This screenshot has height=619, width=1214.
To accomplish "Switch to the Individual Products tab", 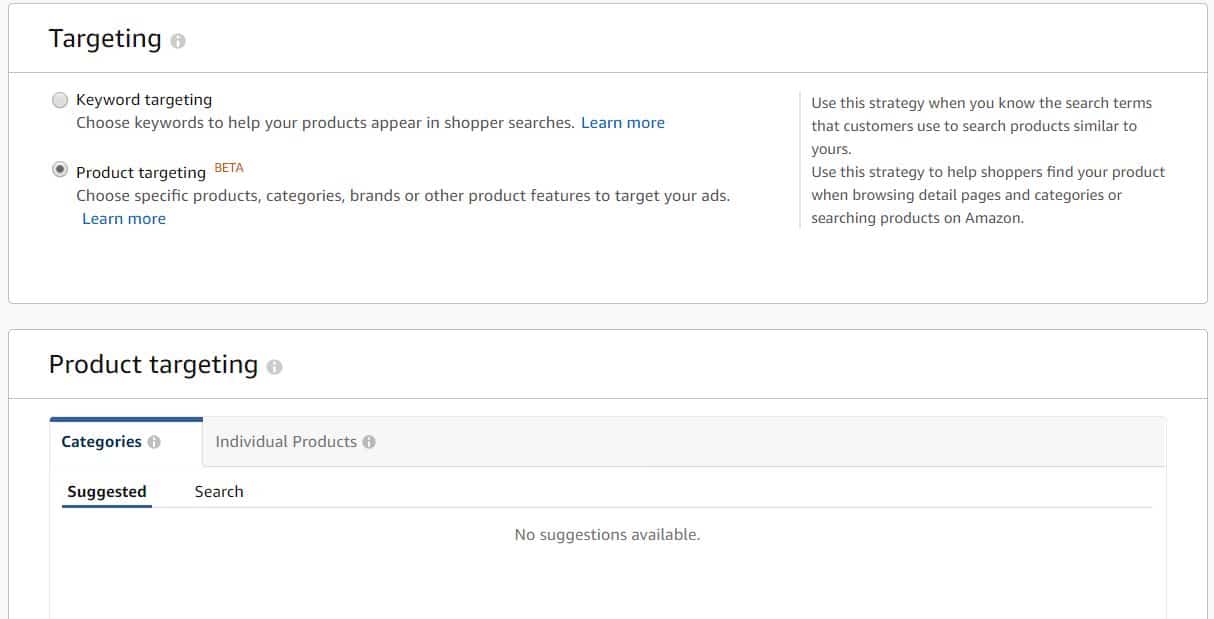I will (295, 442).
